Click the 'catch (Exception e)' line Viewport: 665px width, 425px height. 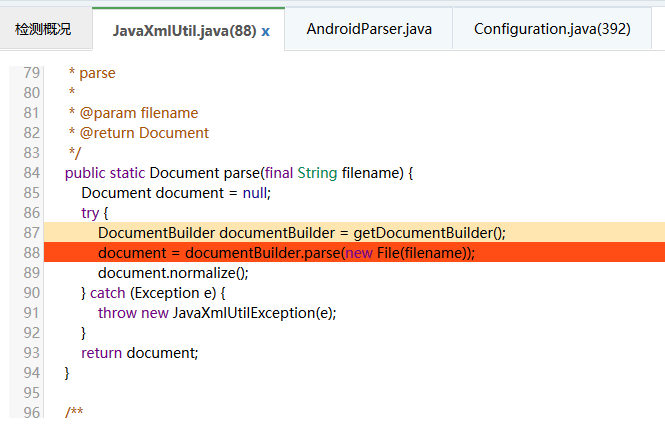(x=153, y=293)
